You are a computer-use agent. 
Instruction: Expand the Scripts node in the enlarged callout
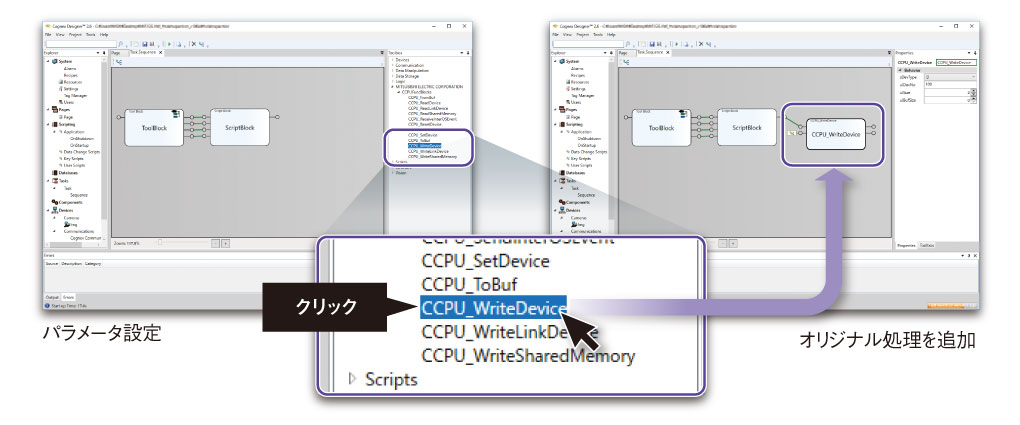click(352, 379)
